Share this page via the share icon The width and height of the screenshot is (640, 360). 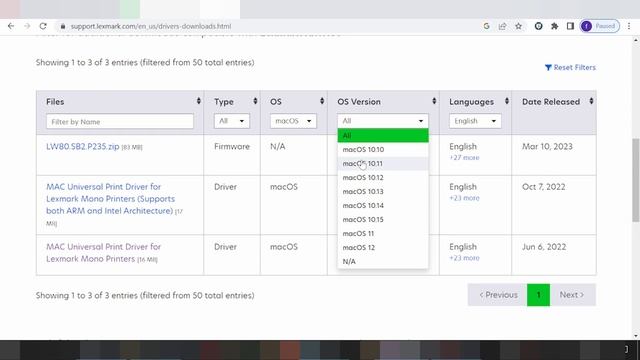[x=502, y=26]
